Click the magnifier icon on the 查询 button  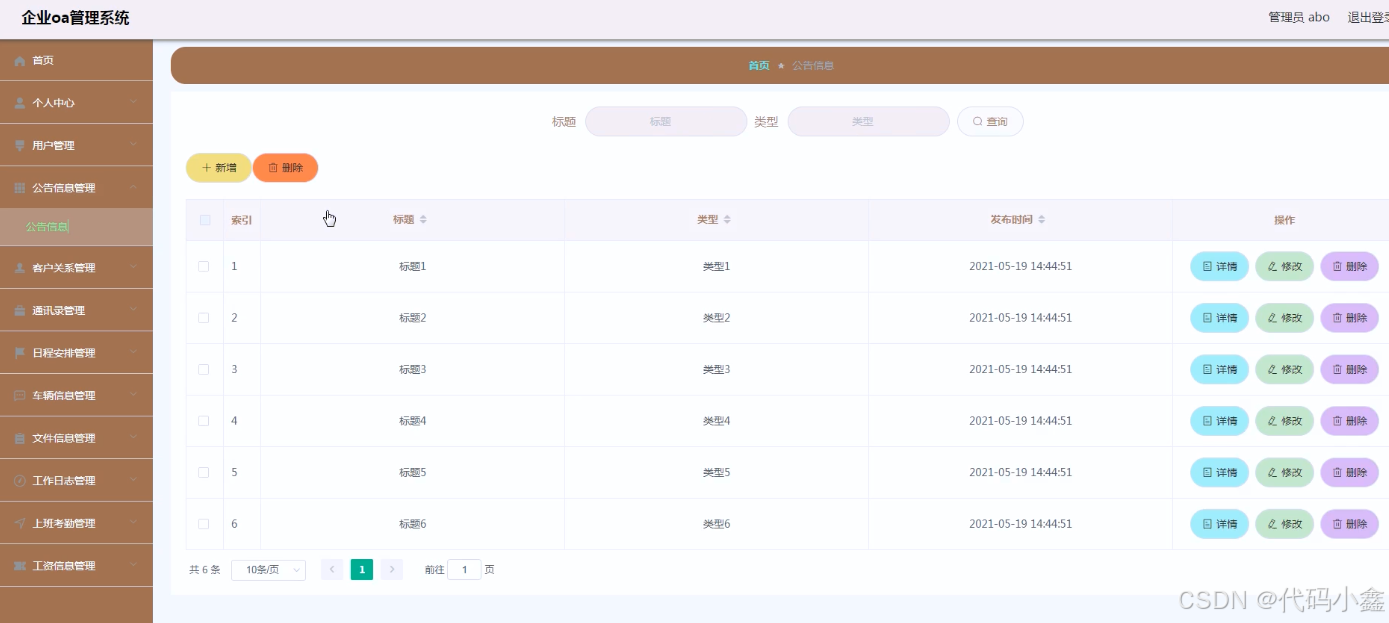978,121
